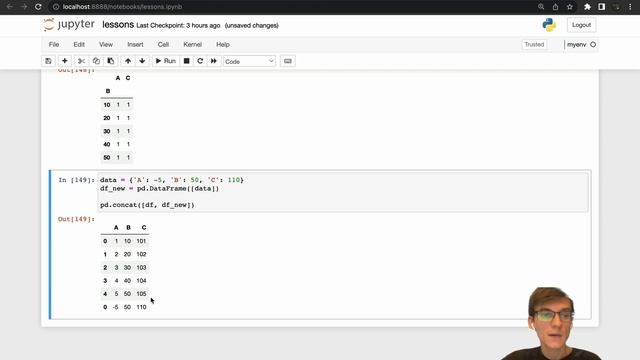640x360 pixels.
Task: Click the value -5 in column A
Action: pos(116,307)
